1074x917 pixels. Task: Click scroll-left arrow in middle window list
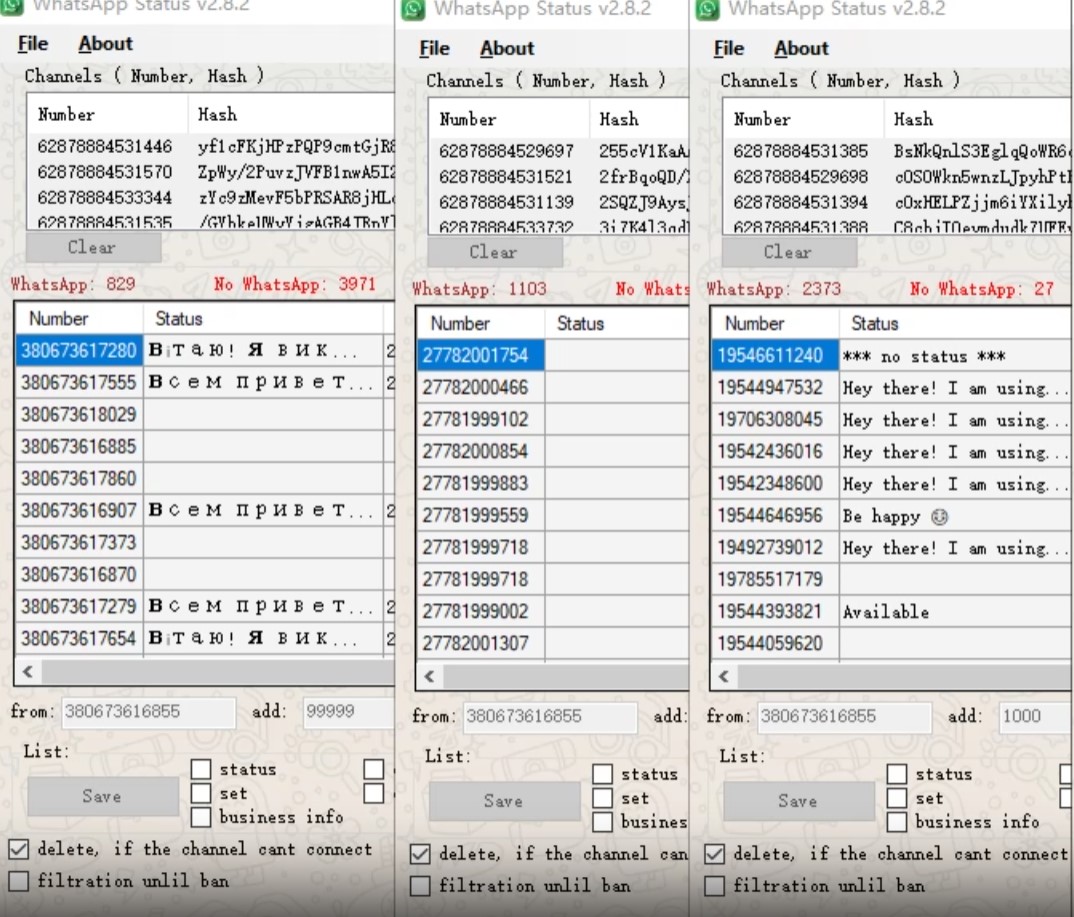429,677
